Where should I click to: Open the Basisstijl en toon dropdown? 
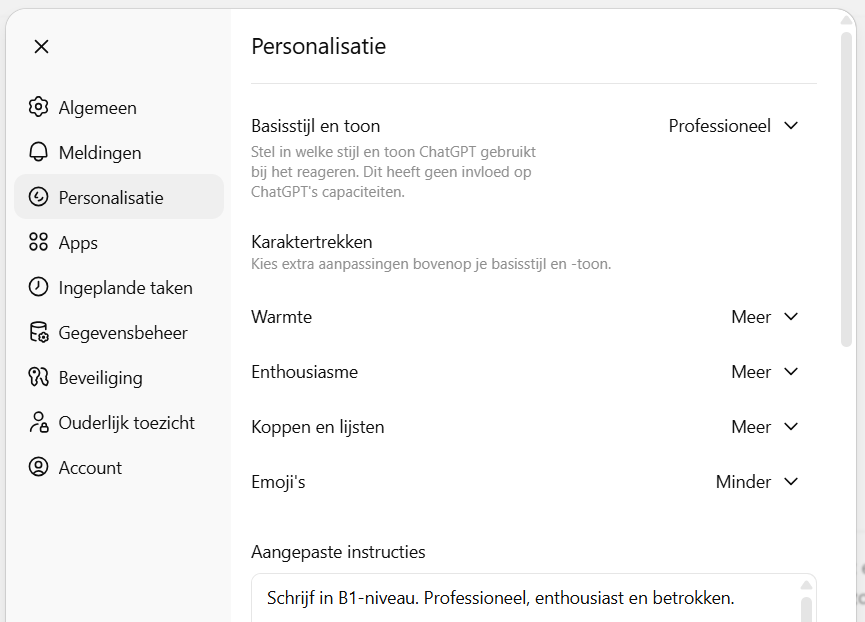coord(734,126)
